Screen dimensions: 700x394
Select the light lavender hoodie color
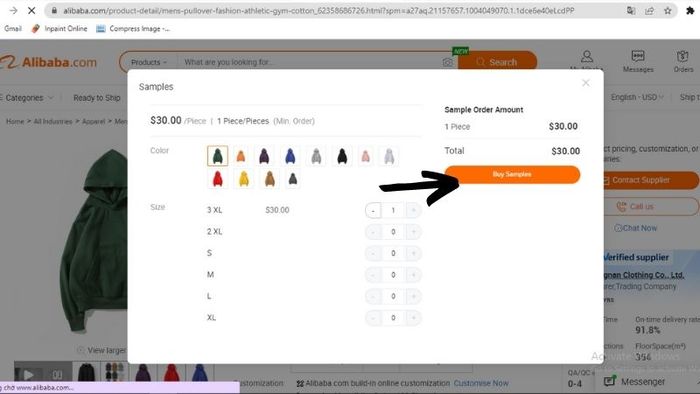[x=389, y=156]
